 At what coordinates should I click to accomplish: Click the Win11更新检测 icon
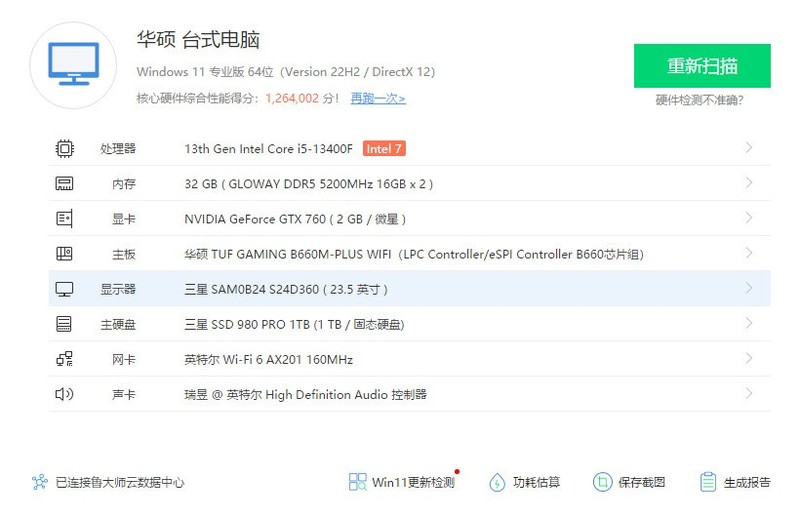[358, 482]
